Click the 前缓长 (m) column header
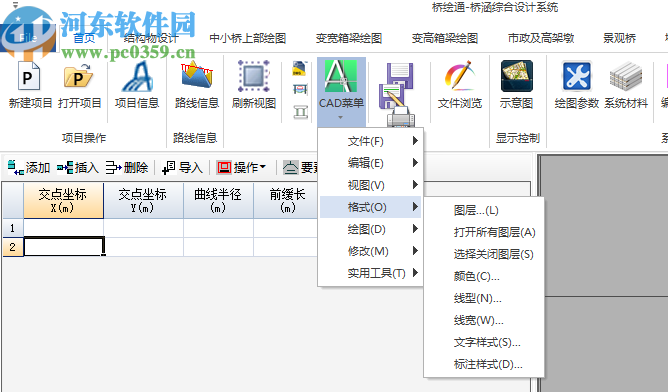The width and height of the screenshot is (668, 392). point(286,200)
